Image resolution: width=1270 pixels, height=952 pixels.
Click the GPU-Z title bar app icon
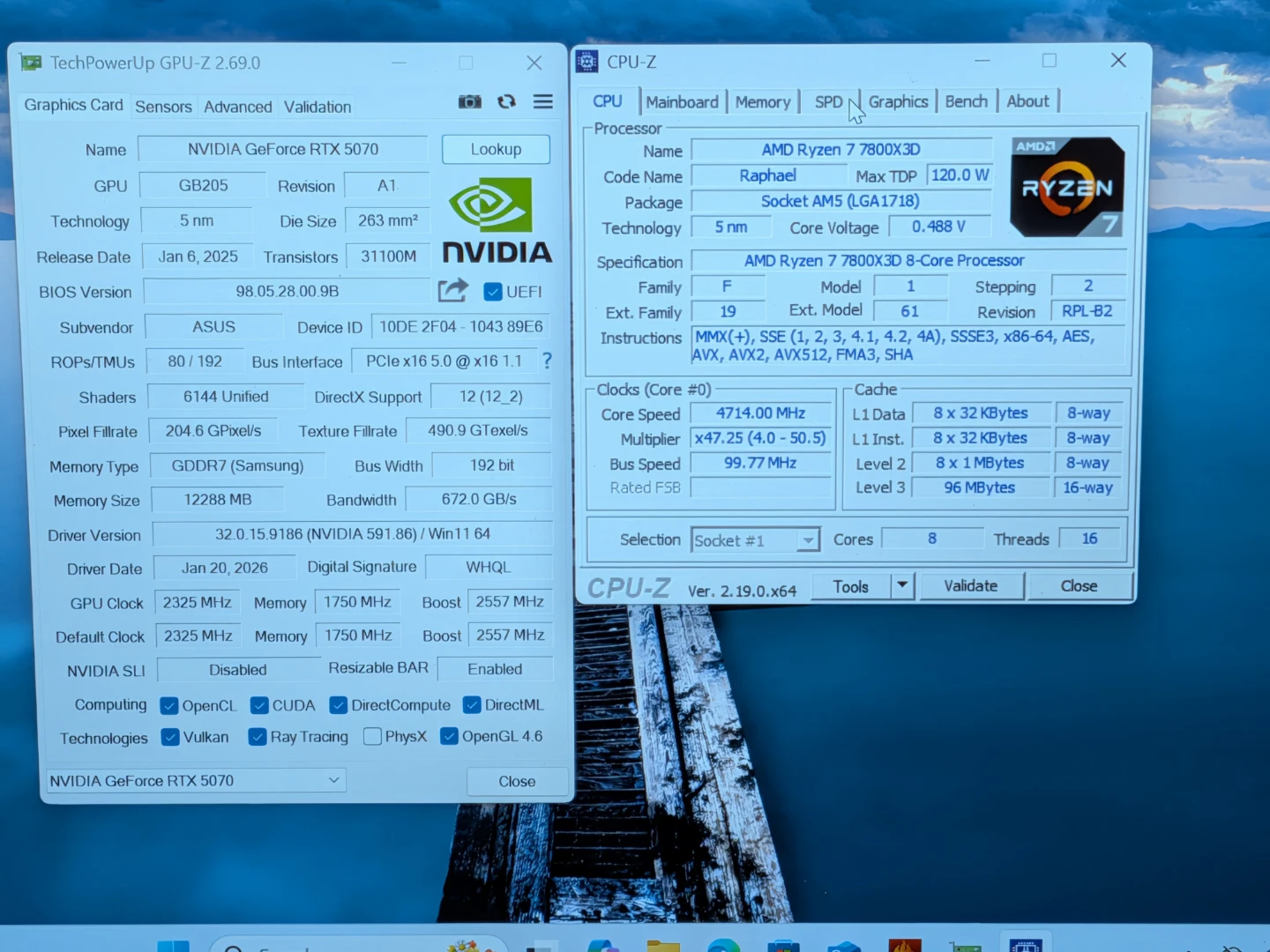coord(32,63)
